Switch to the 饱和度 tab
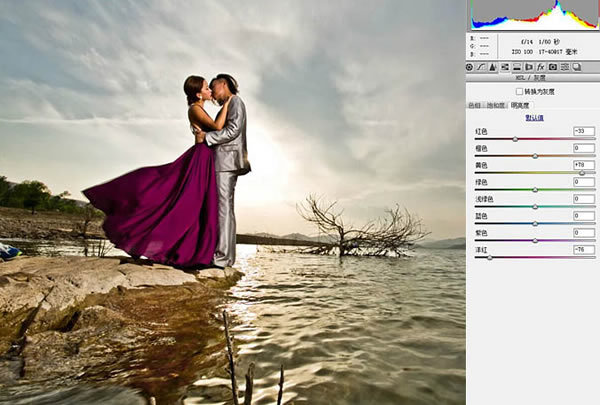Image resolution: width=600 pixels, height=405 pixels. [x=496, y=105]
